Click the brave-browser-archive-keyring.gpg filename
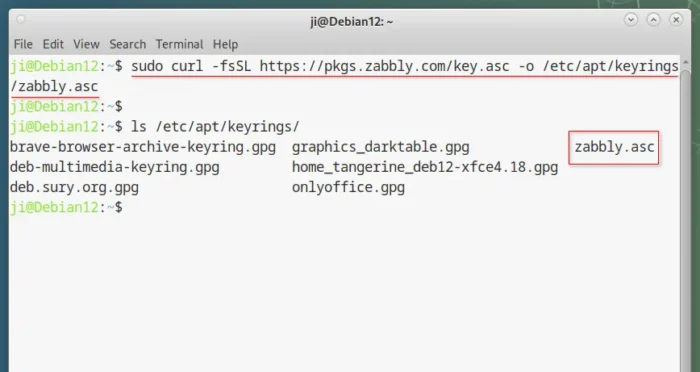 point(143,147)
